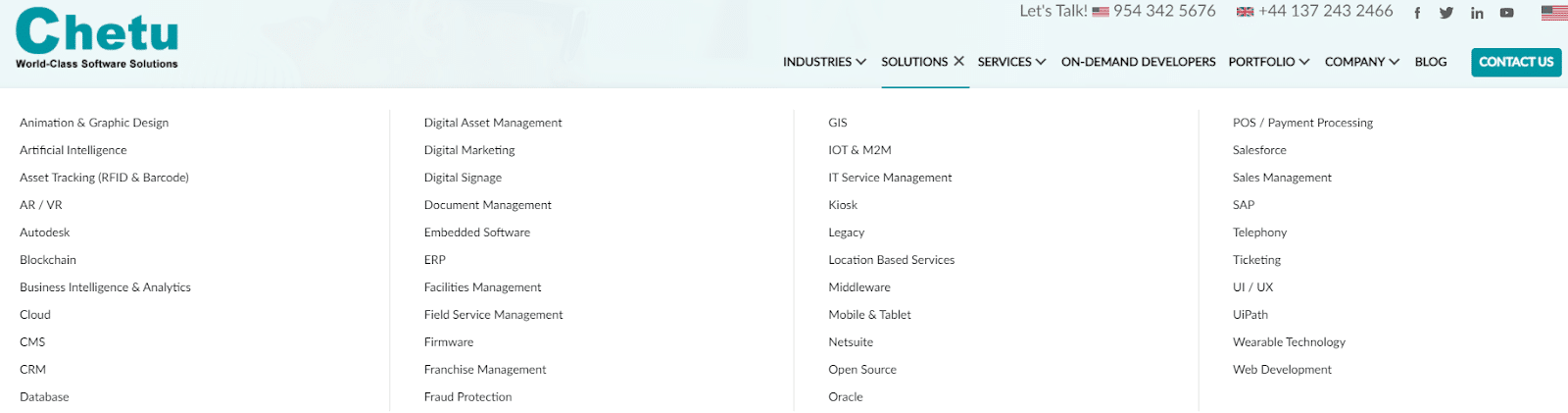1568x413 pixels.
Task: Click the SAP link
Action: click(1244, 205)
